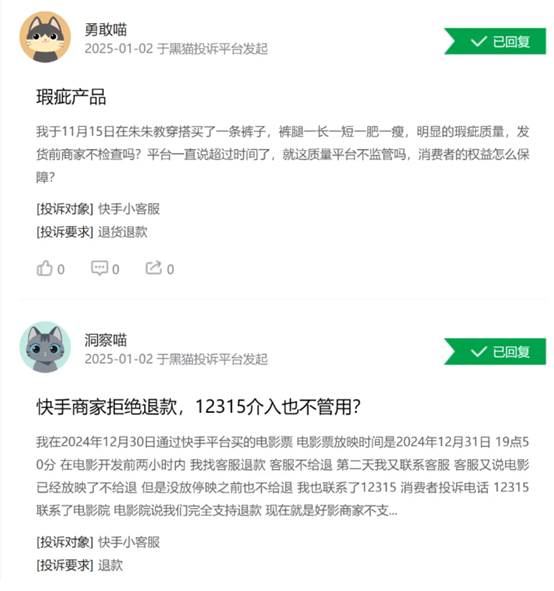Image resolution: width=554 pixels, height=591 pixels.
Task: Open 洞察喵 grey cat avatar
Action: 45,347
